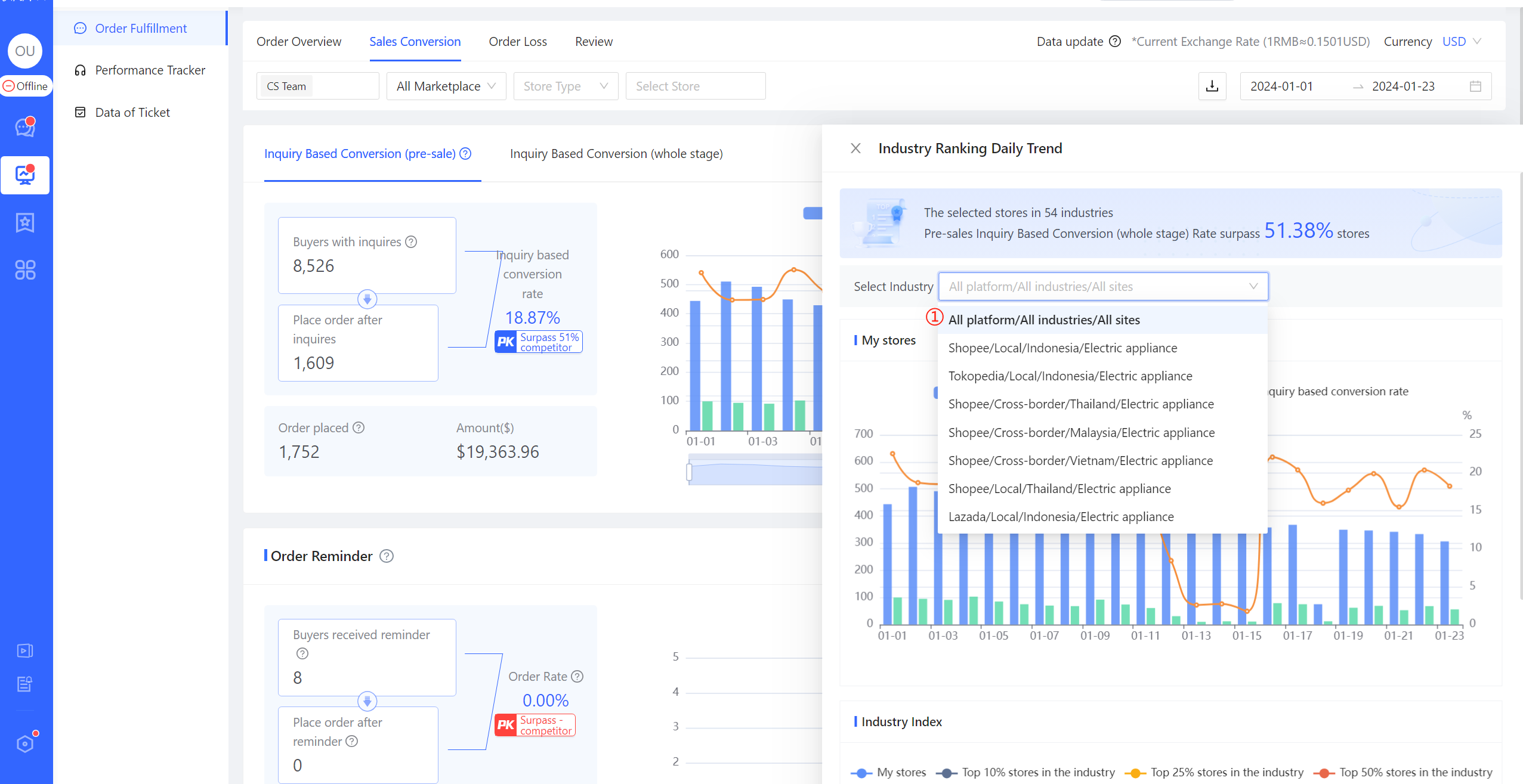Click the chart data zoom slider track
The height and width of the screenshot is (784, 1523).
pos(756,470)
